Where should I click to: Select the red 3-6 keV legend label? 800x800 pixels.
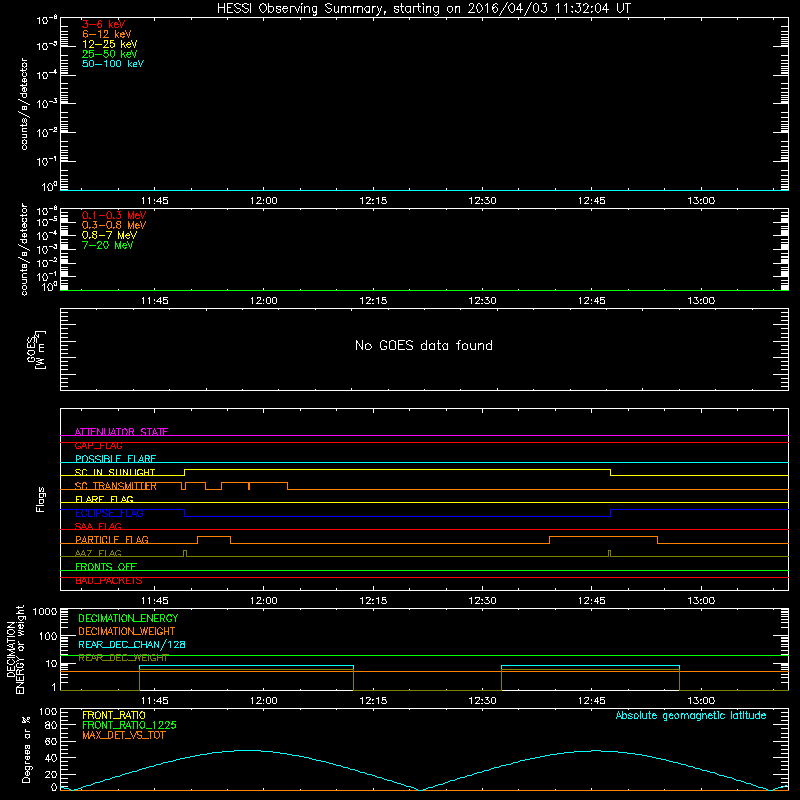pyautogui.click(x=103, y=24)
